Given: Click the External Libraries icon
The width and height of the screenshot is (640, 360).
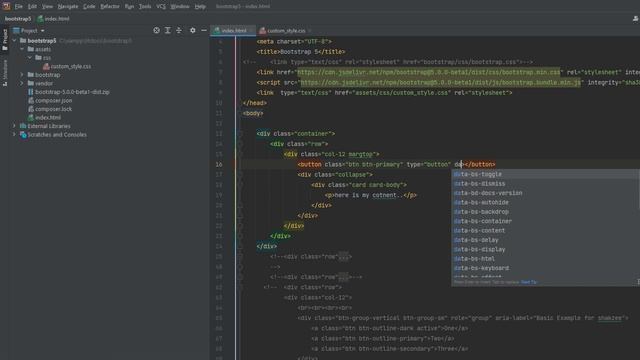Looking at the screenshot, I should coord(23,126).
